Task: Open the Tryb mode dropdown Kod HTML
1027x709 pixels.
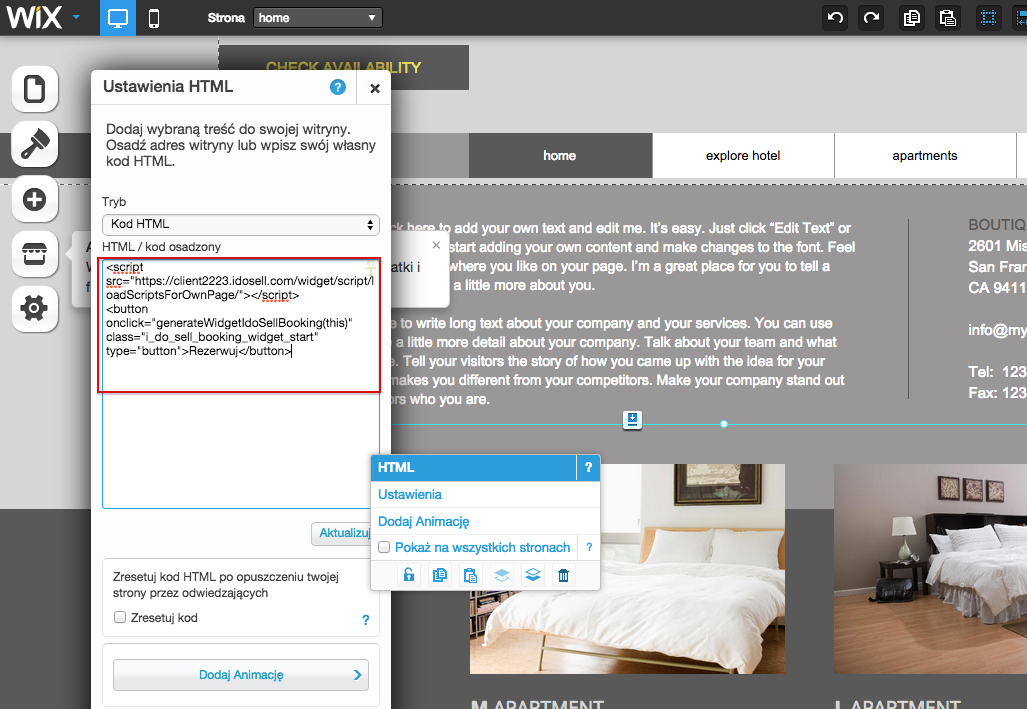Action: click(241, 225)
